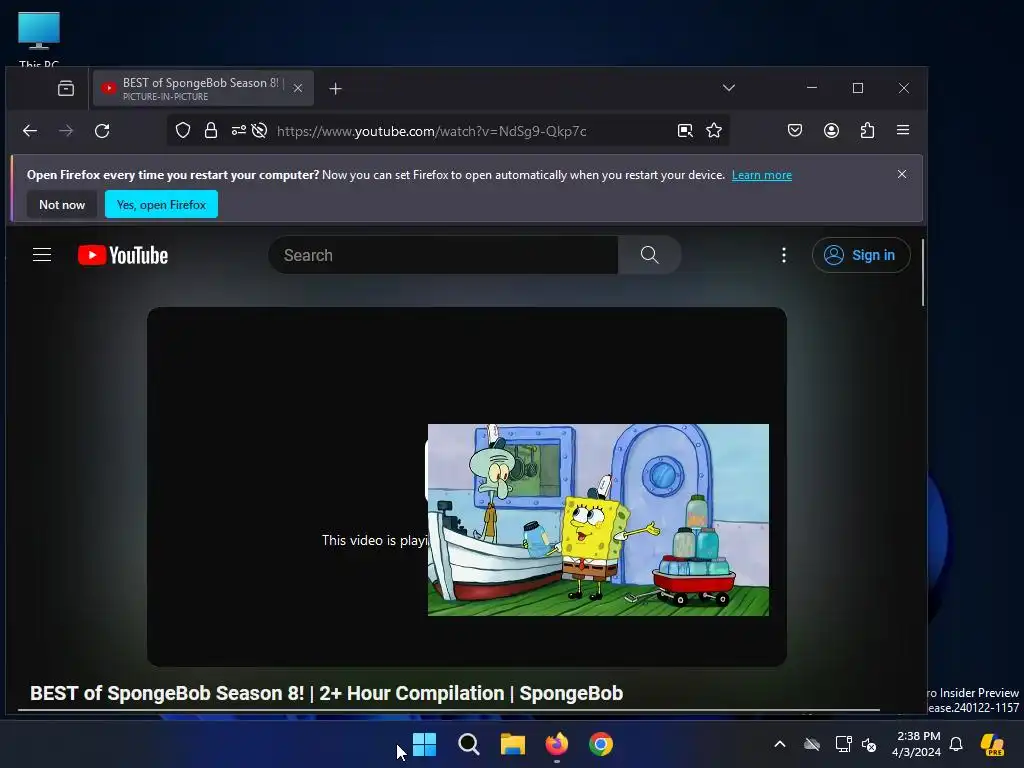Image resolution: width=1024 pixels, height=768 pixels.
Task: Open Firefox View icon in tab bar
Action: 66,88
